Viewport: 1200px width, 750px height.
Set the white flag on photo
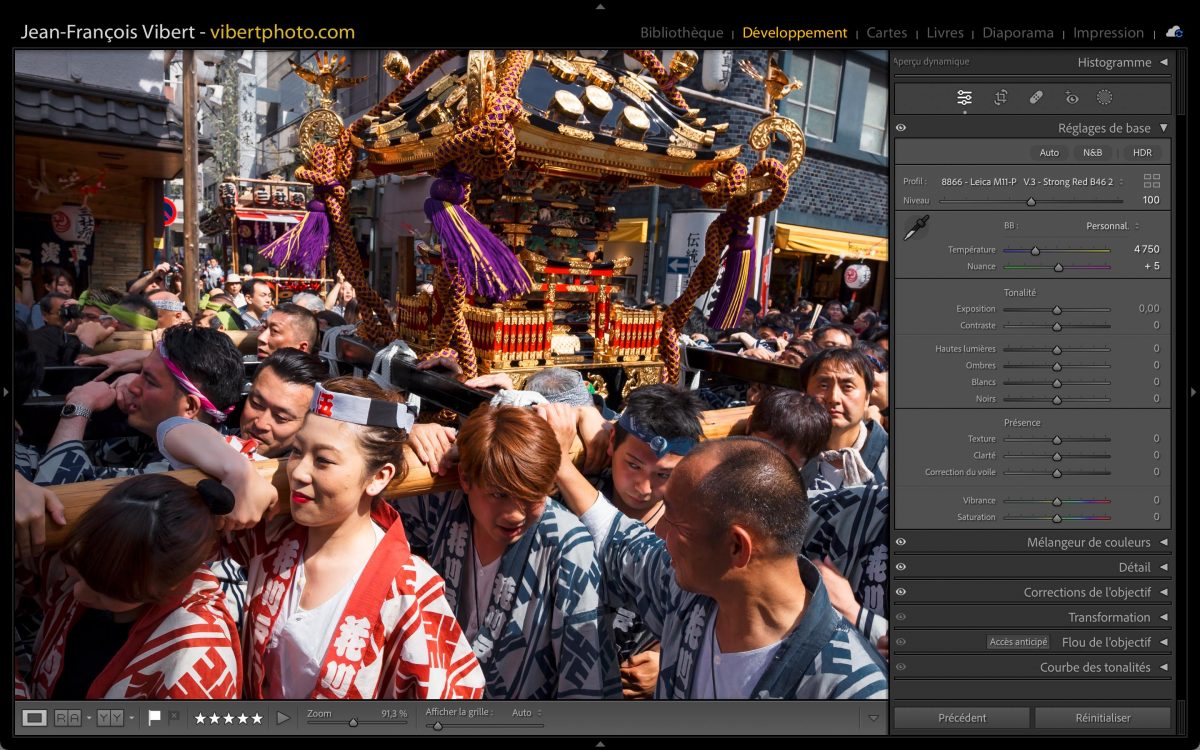point(155,718)
